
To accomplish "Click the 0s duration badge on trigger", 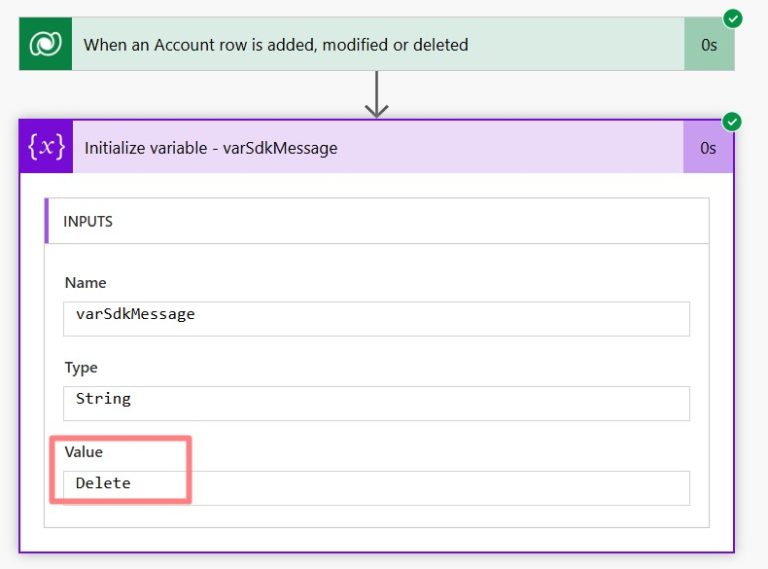I will pos(708,45).
